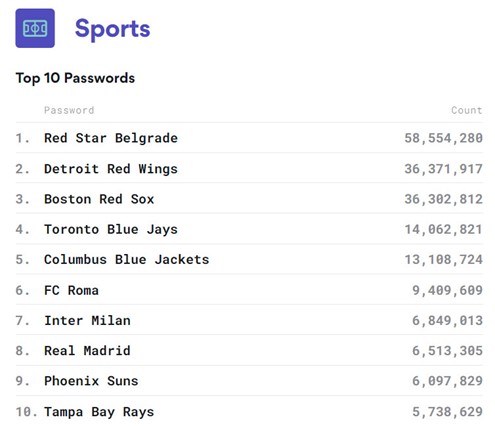Screen dimensions: 495x430
Task: Click the Toronto Blue Jays row
Action: tap(249, 229)
